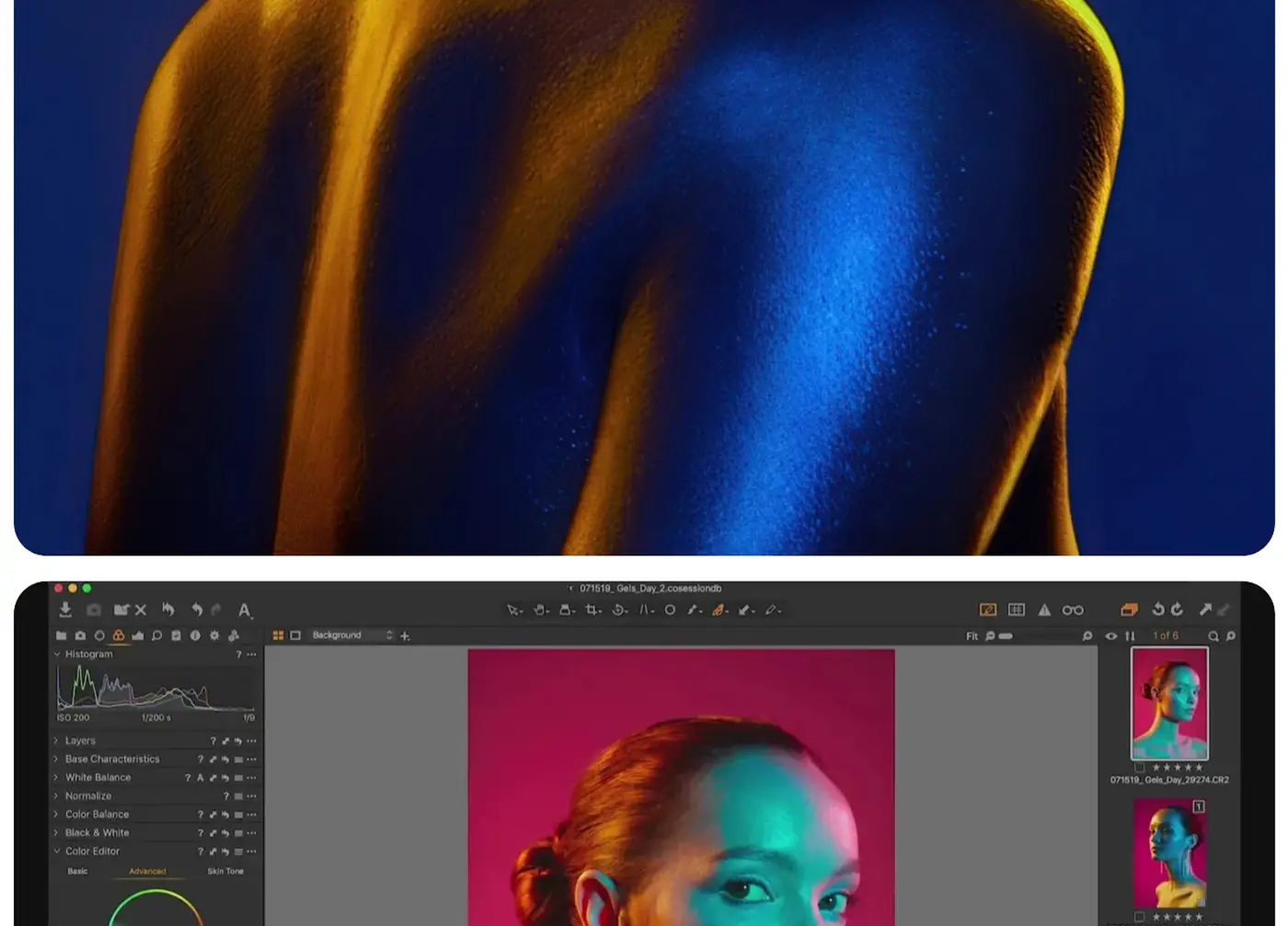Screen dimensions: 1288x926
Task: Toggle the Grid overlay icon
Action: [1017, 610]
